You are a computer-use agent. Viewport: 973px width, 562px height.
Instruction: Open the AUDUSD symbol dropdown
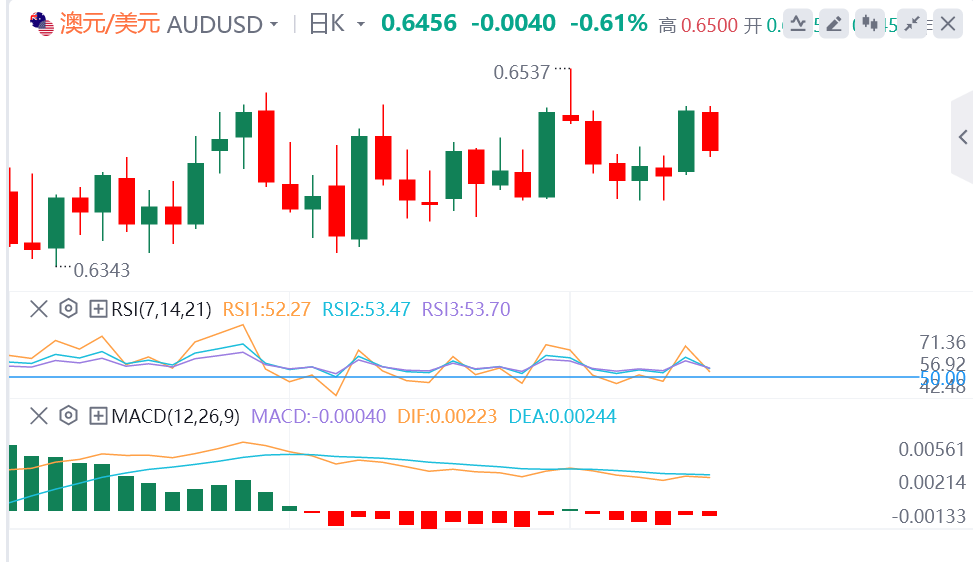click(x=274, y=25)
